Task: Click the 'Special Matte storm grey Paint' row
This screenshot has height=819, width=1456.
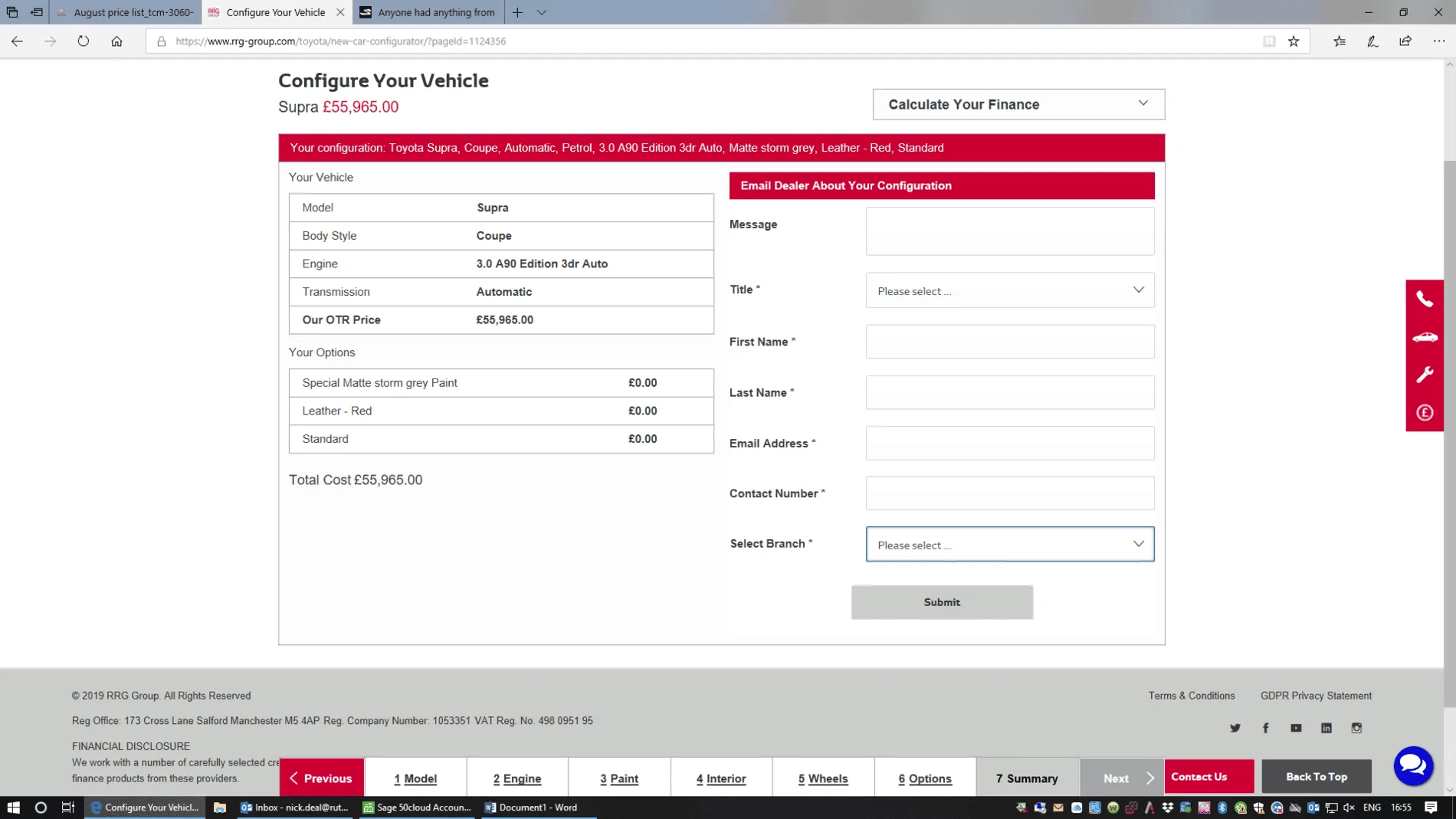Action: point(501,383)
